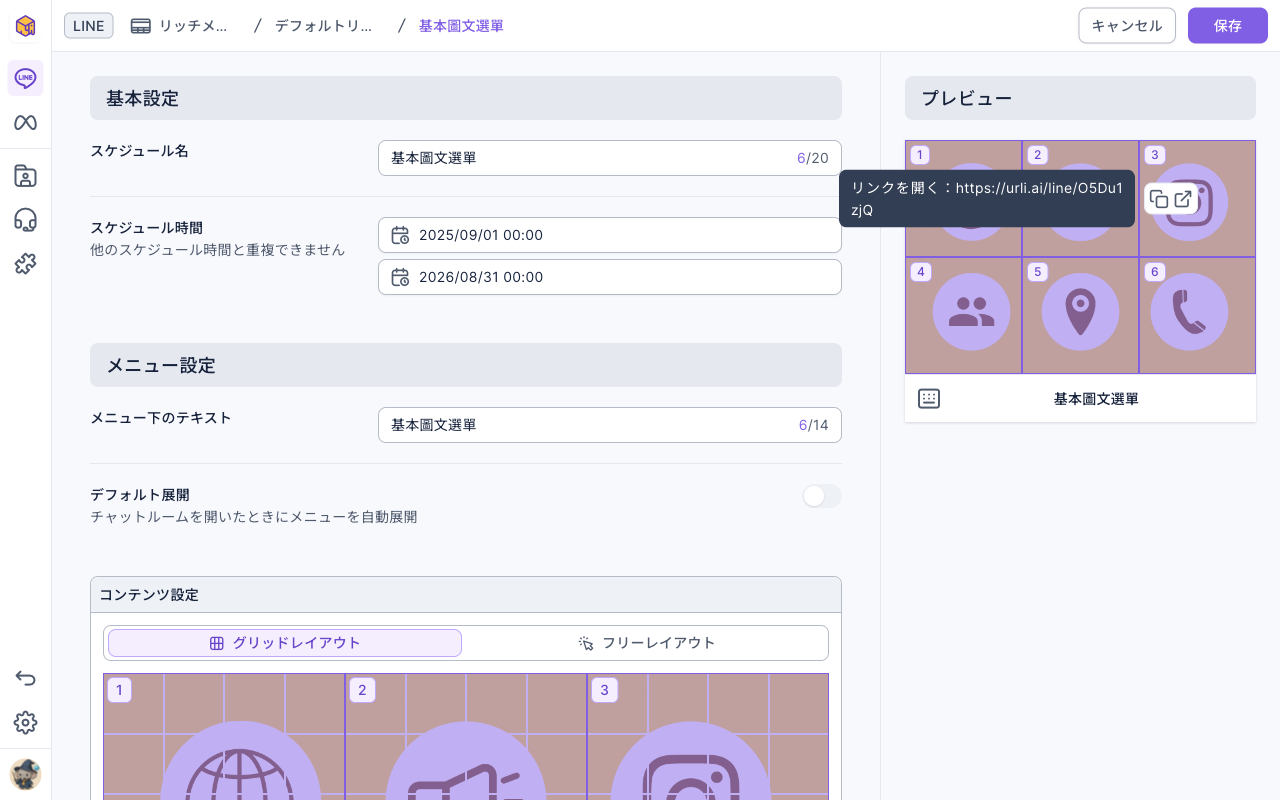1280x800 pixels.
Task: Open the headset support sidebar icon
Action: point(25,220)
